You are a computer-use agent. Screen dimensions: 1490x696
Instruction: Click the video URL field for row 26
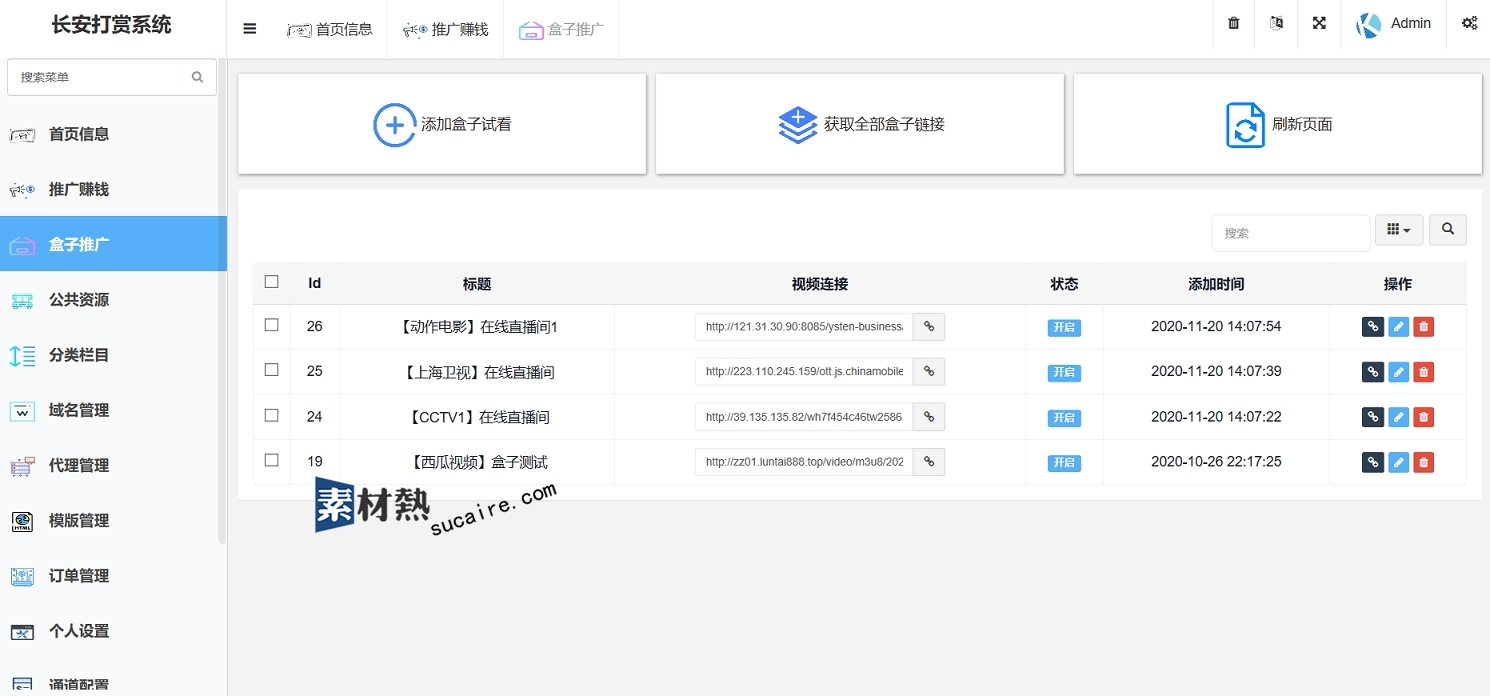point(804,326)
